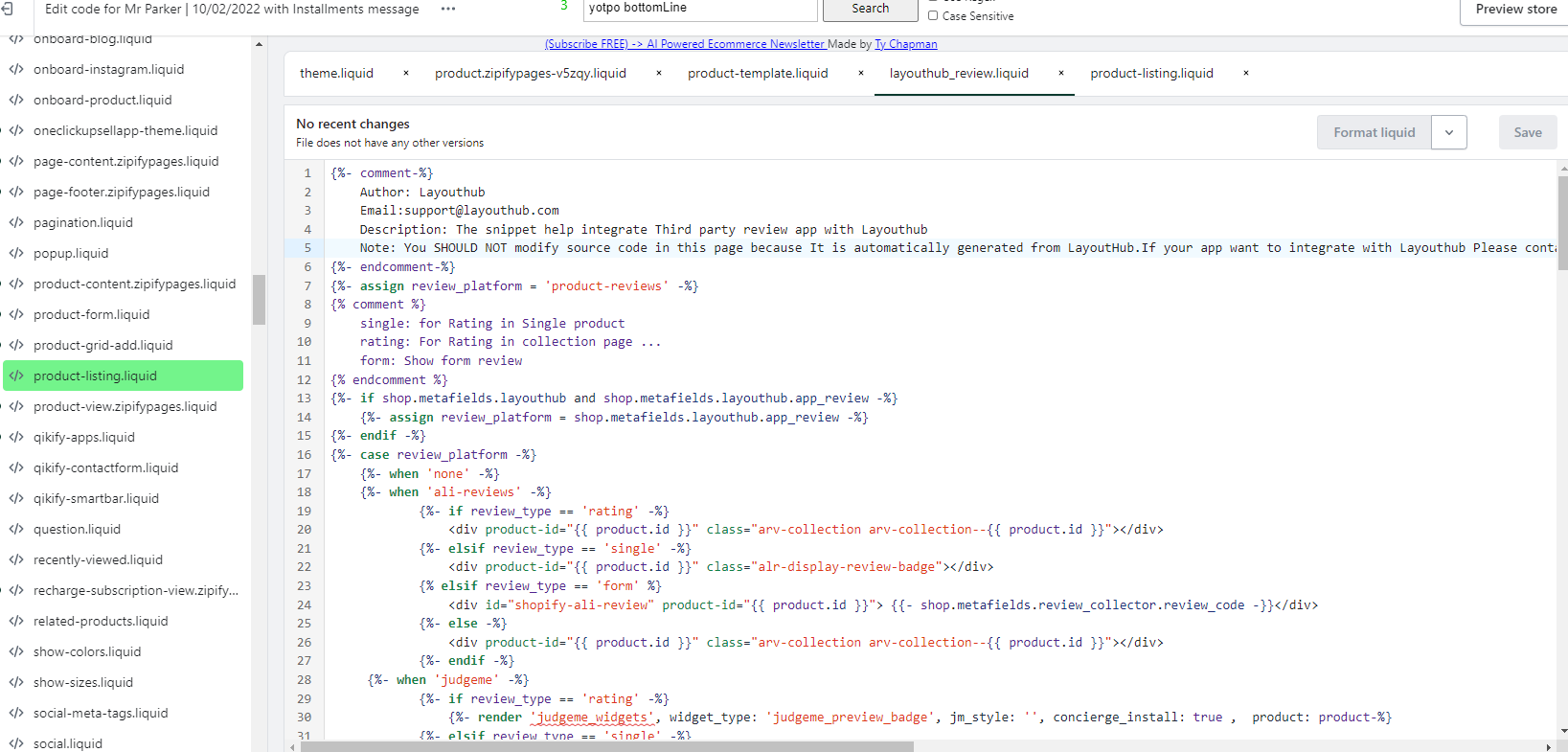Click code icon next to qikify-smartbar.liquid
1568x752 pixels.
coord(16,498)
